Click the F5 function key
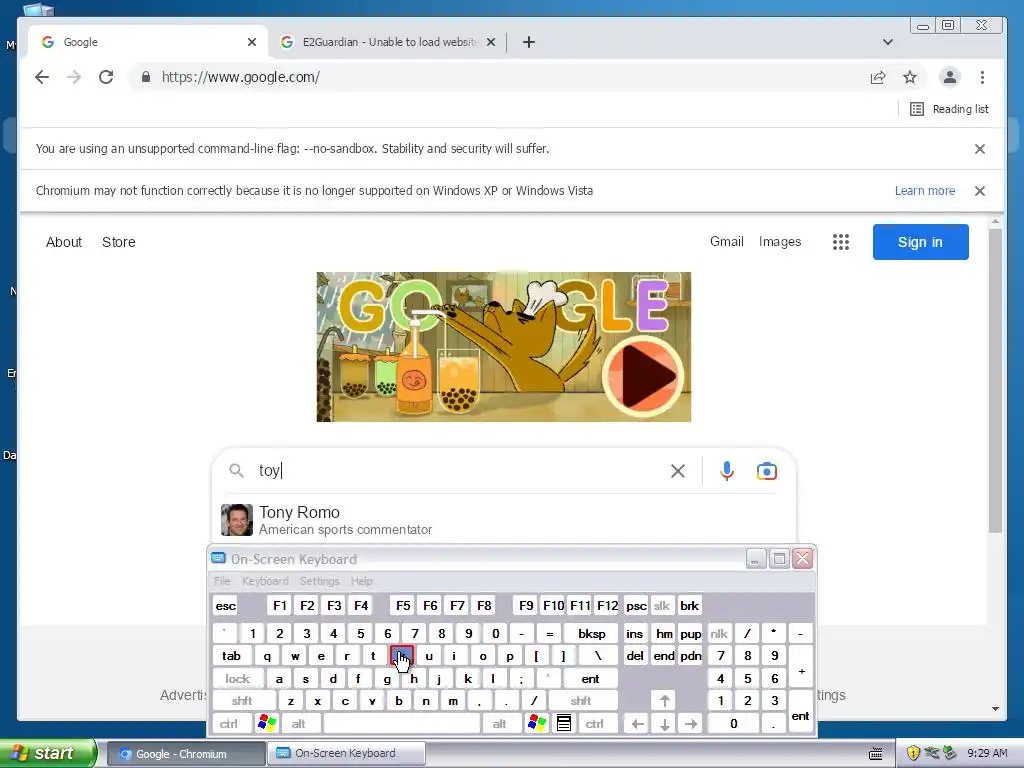1024x768 pixels. 403,606
